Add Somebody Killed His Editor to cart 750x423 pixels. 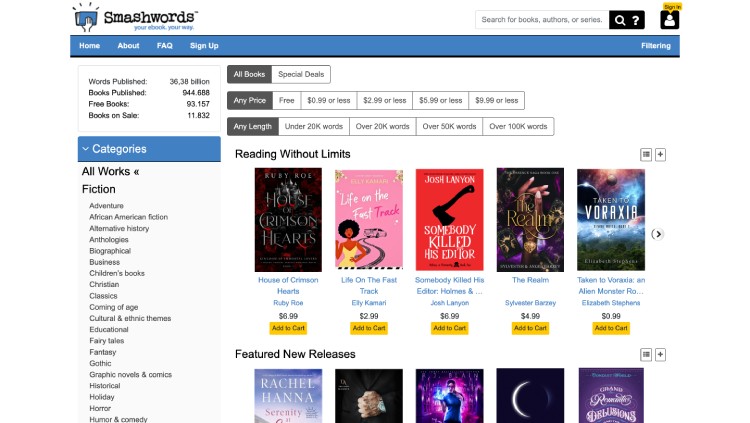450,328
